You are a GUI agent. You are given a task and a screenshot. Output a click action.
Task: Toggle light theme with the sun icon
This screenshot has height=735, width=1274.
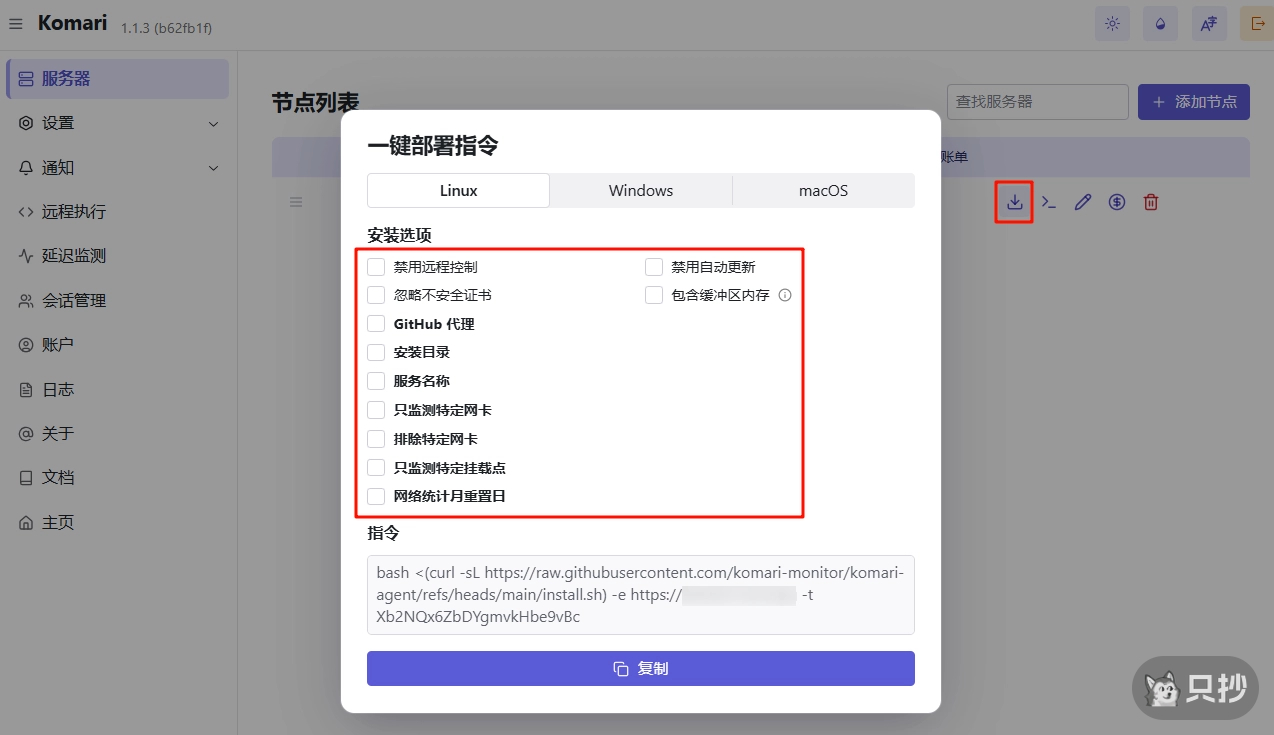pos(1112,23)
